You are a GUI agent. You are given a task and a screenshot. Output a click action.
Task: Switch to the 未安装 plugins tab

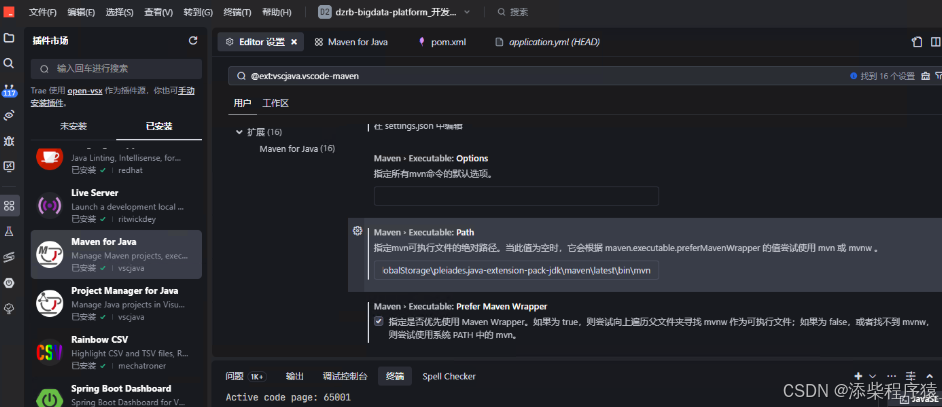coord(73,126)
